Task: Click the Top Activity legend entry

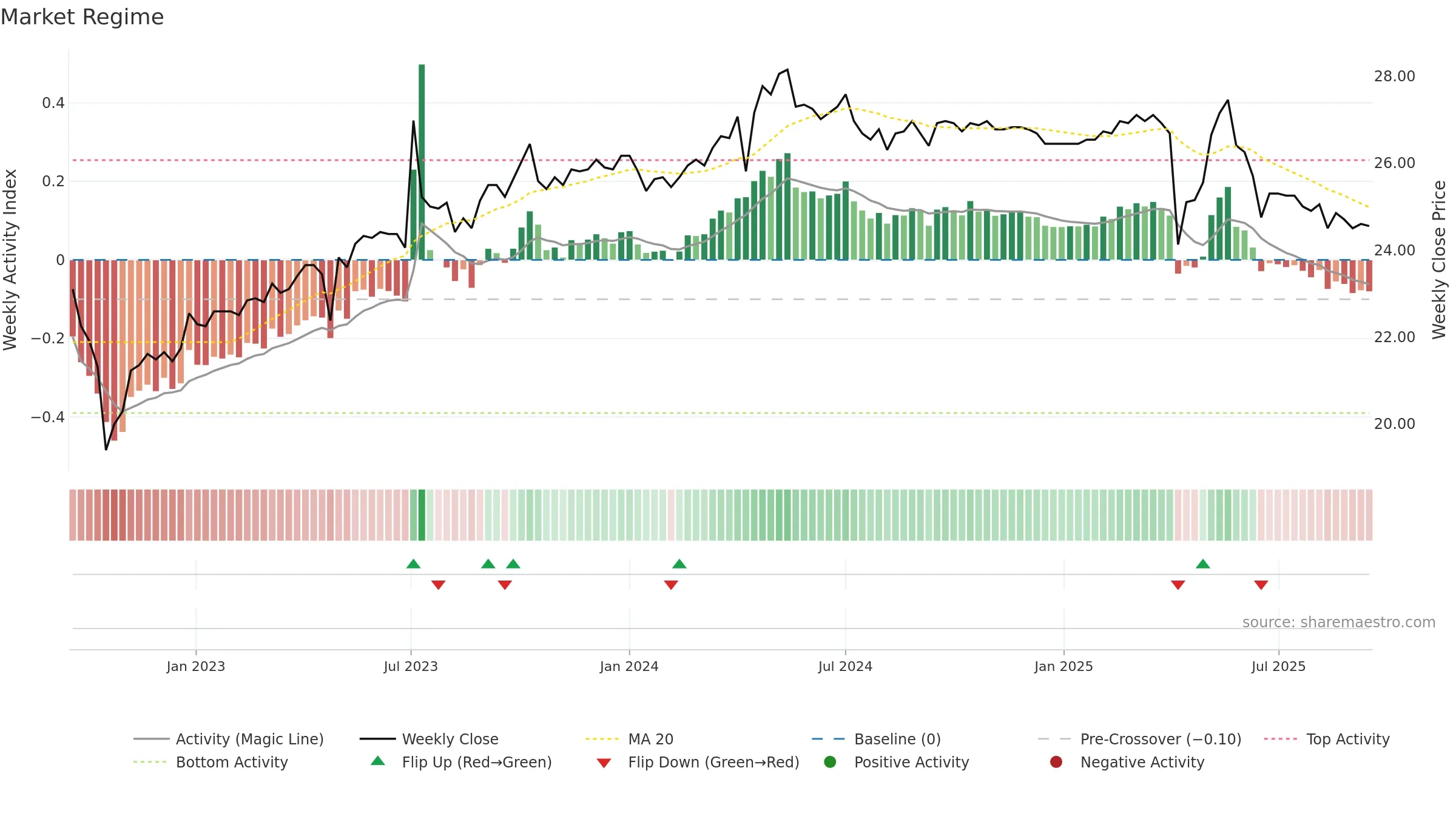Action: tap(1327, 739)
